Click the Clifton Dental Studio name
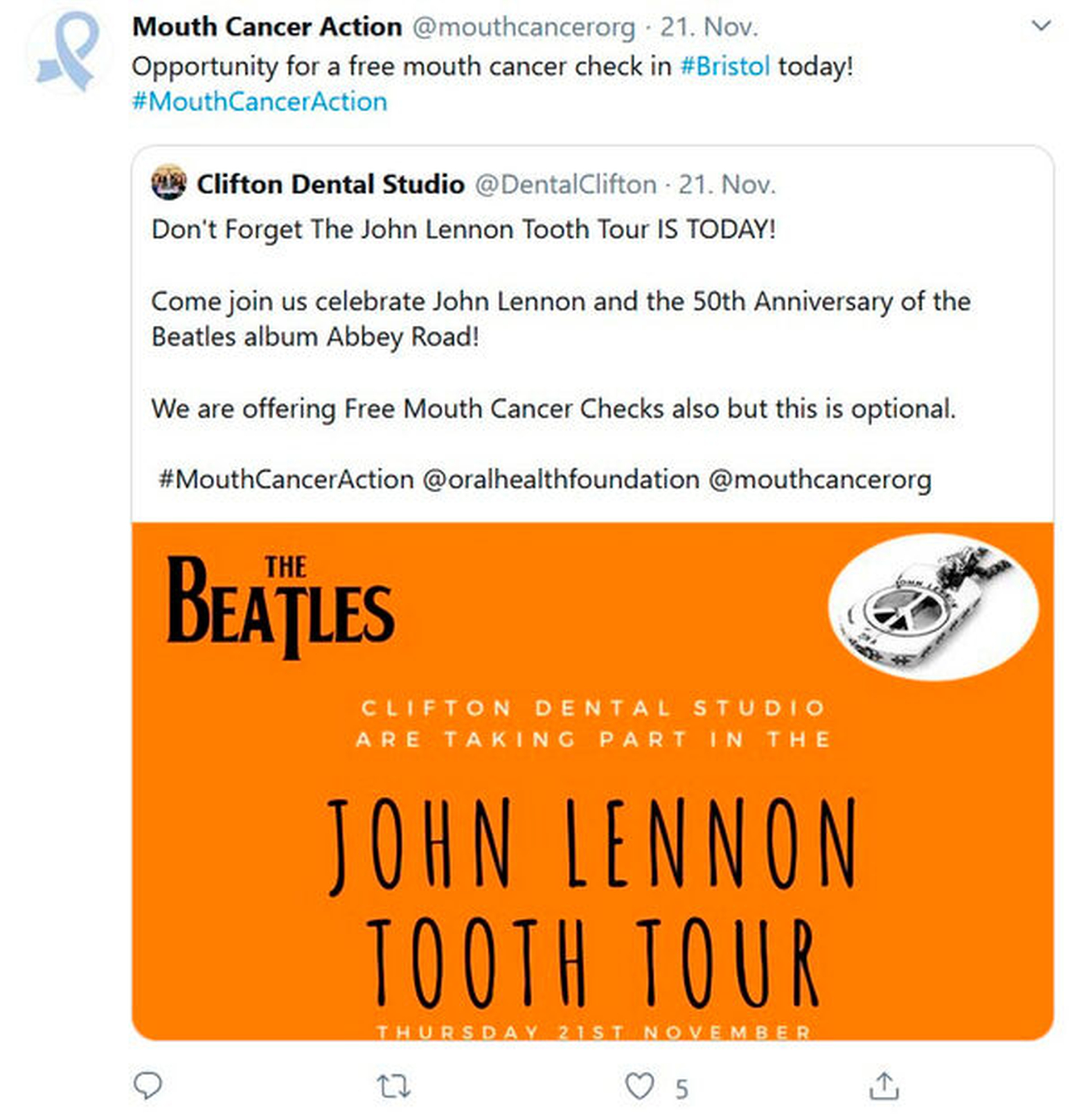 pos(331,184)
